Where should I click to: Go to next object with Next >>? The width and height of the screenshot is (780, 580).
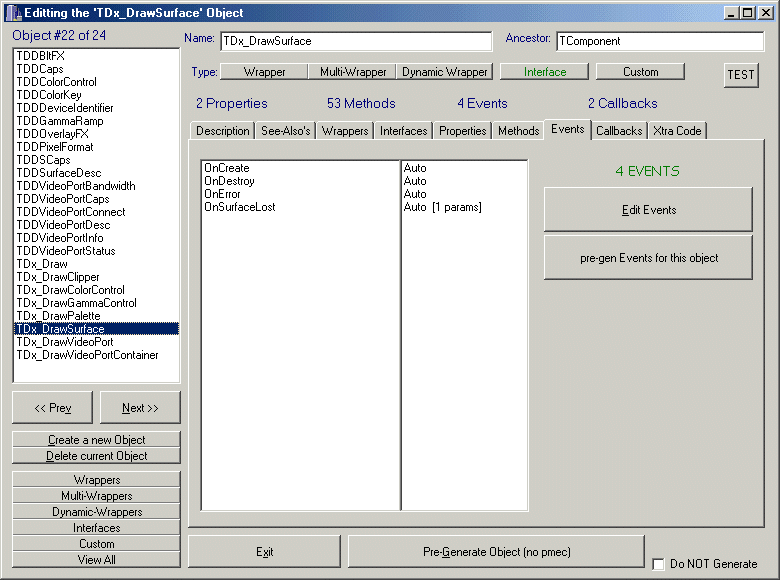tap(140, 408)
